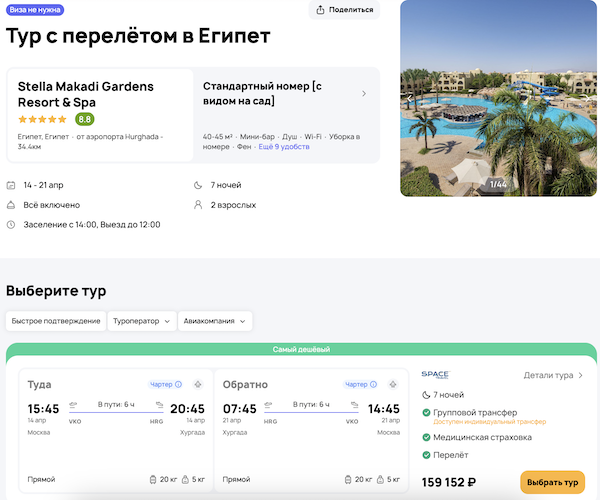
Task: Click the airline logo icon on Туда flight
Action: coord(197,384)
